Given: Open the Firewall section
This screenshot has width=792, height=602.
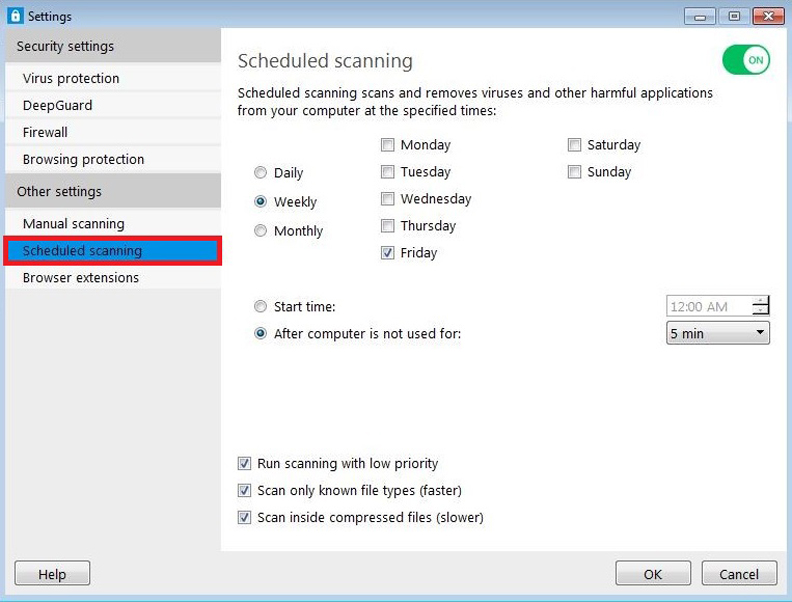Looking at the screenshot, I should click(x=45, y=132).
